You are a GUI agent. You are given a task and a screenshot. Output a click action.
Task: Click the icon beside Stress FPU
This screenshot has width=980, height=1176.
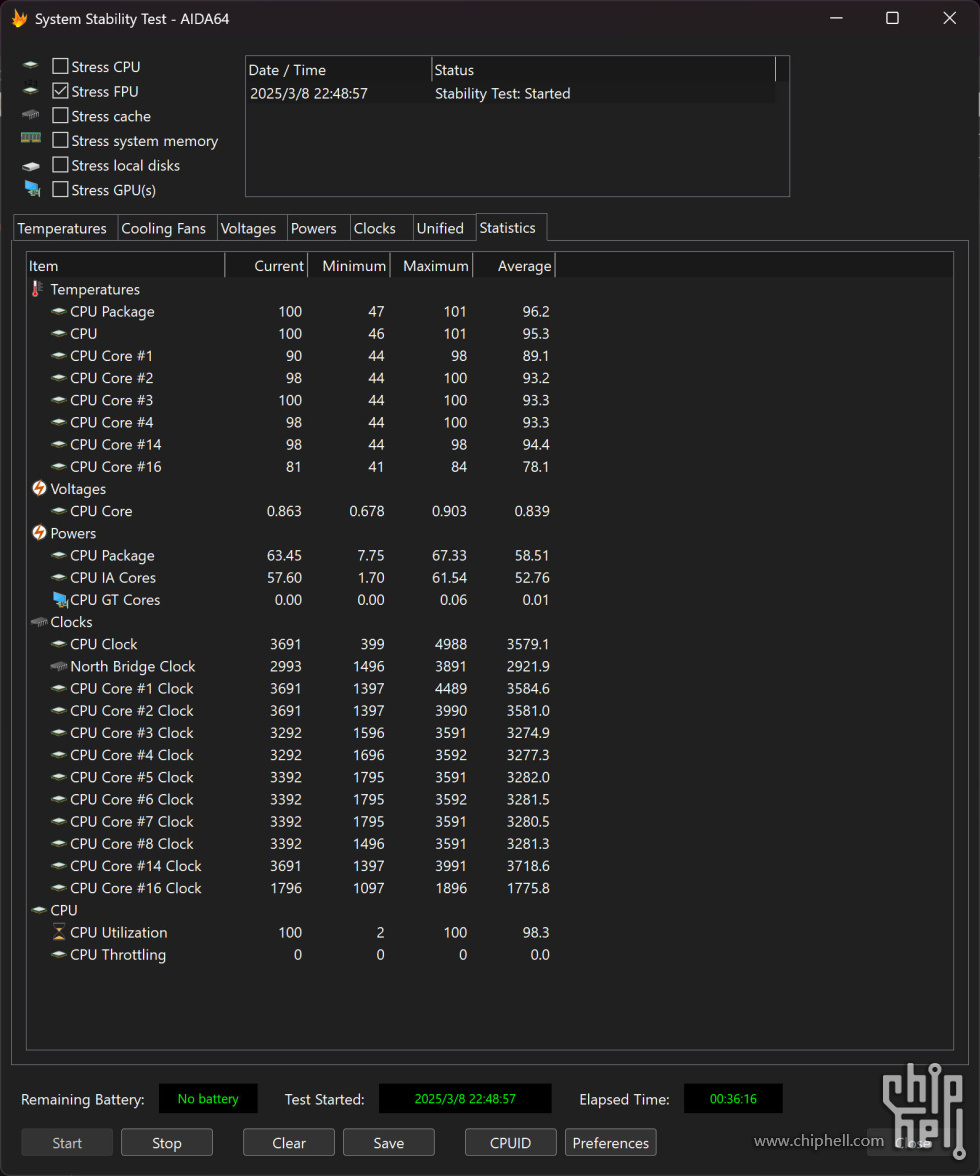pos(31,90)
